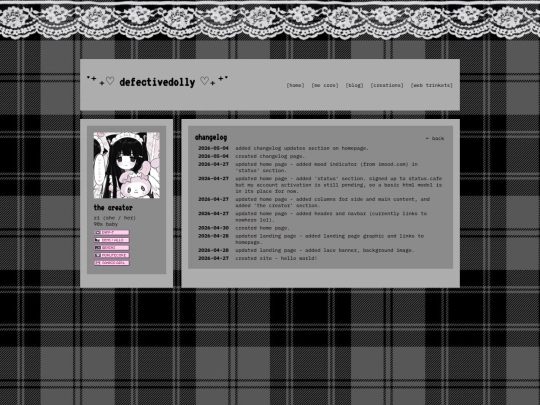
Task: Click the entry about lace banner, background image
Action: click(x=325, y=250)
